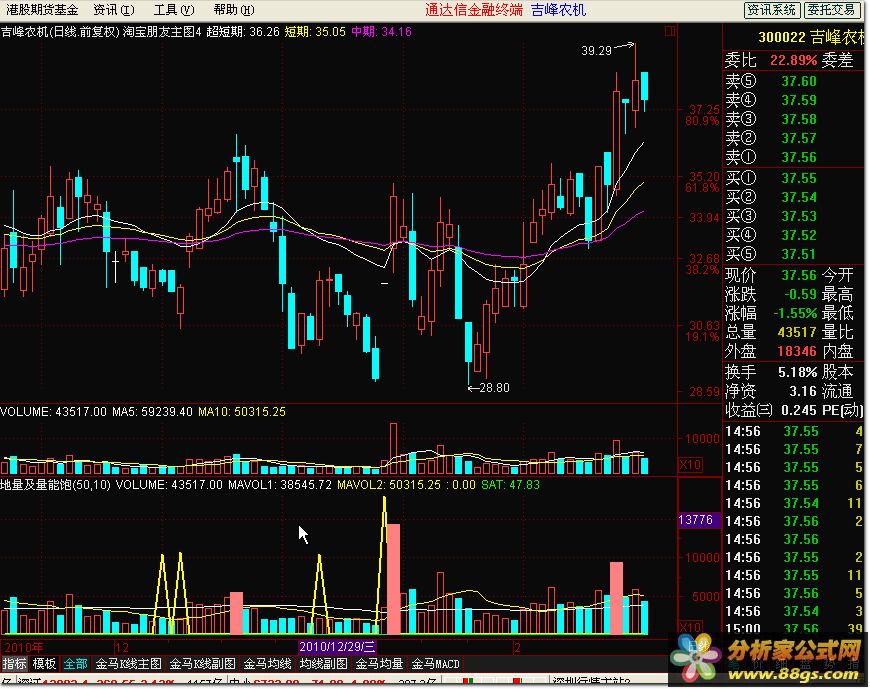870x689 pixels.
Task: Click the 2010/12/29/三 date marker
Action: coord(337,646)
